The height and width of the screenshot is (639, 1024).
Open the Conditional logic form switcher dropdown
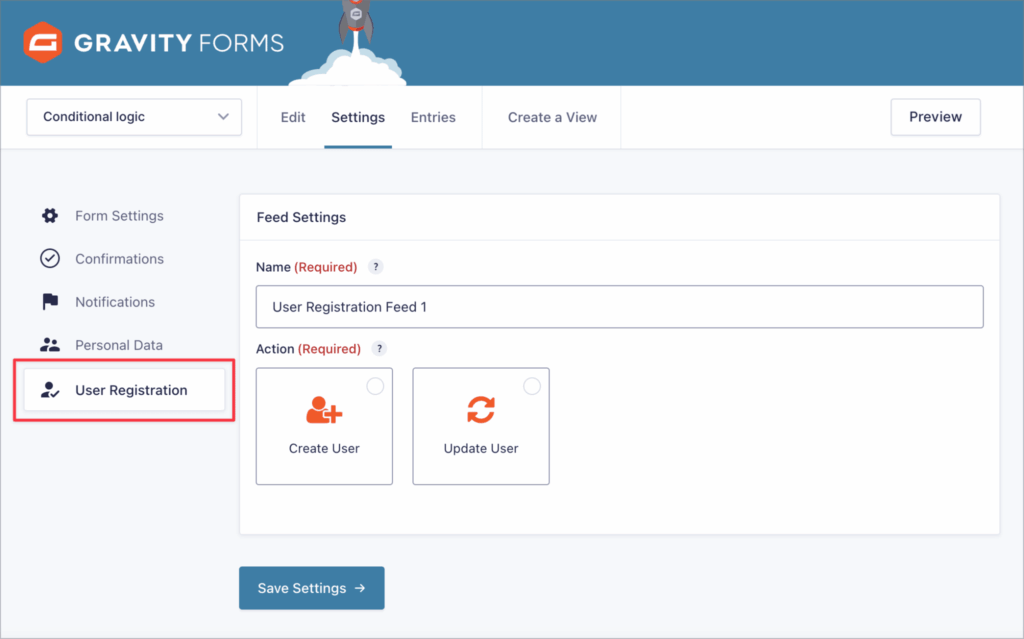[134, 117]
